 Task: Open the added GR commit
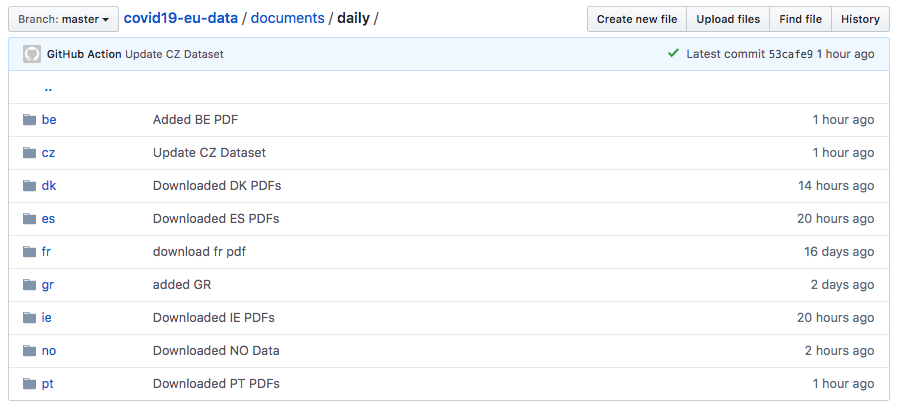(x=181, y=284)
